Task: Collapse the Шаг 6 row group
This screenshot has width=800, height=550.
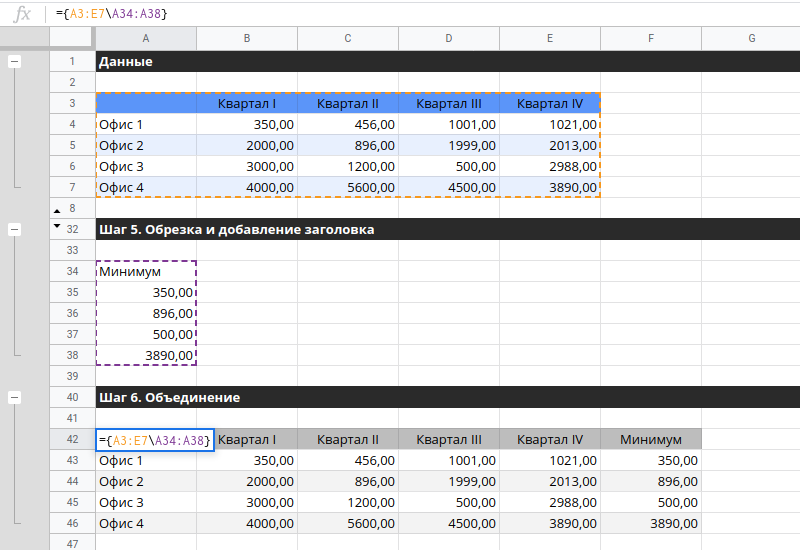Action: coord(15,397)
